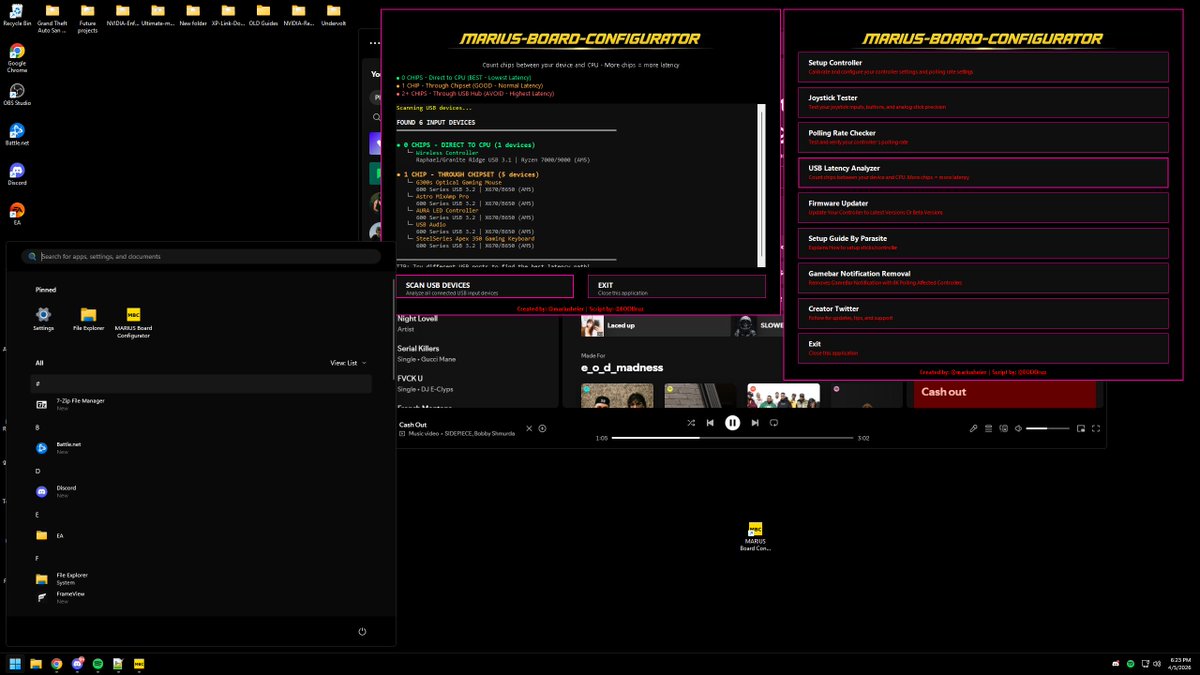1200x675 pixels.
Task: Open Battle.net from Start app list
Action: click(200, 448)
